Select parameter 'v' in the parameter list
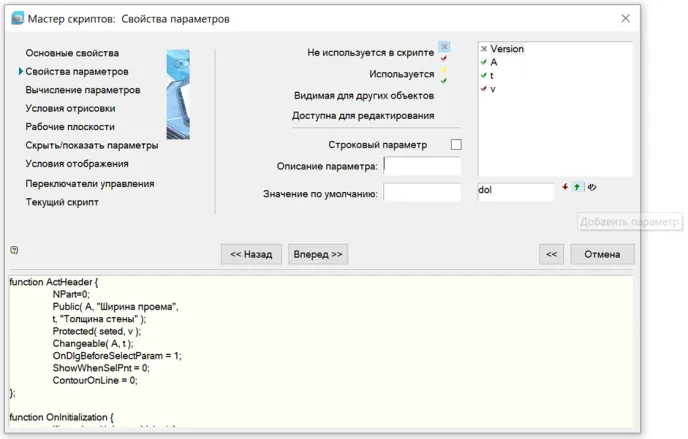The width and height of the screenshot is (688, 439). pyautogui.click(x=492, y=89)
